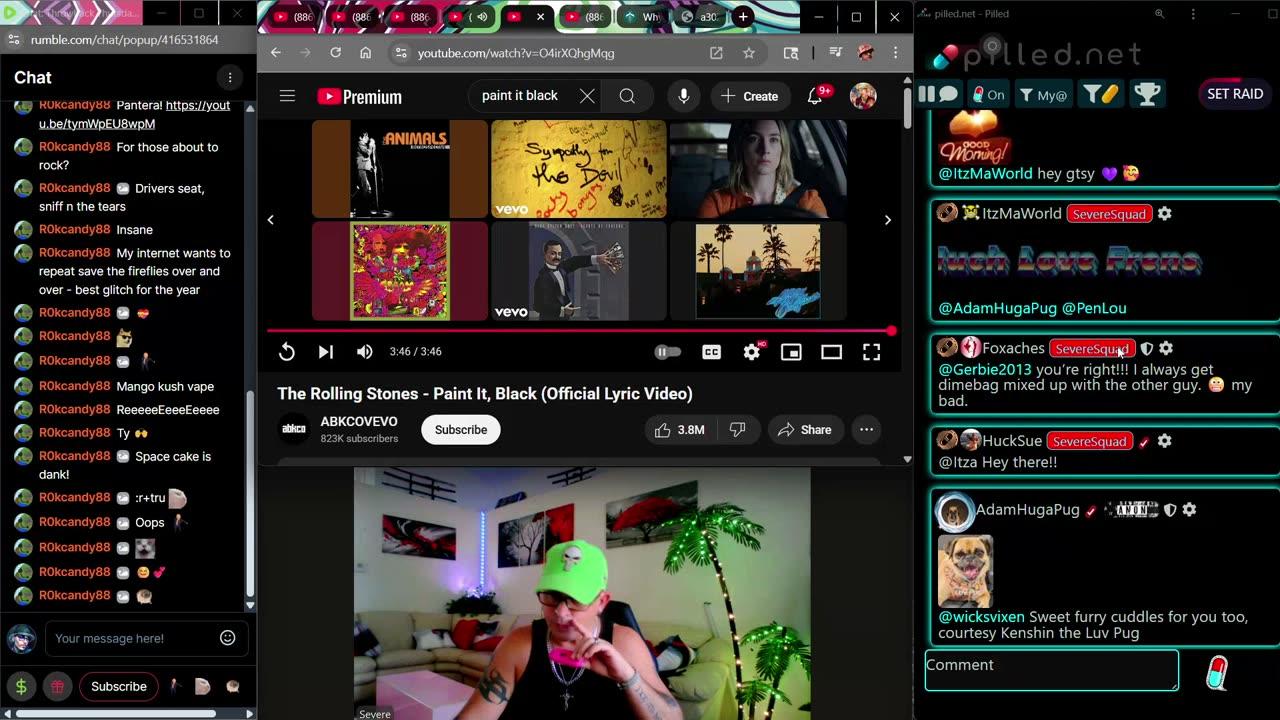
Task: Toggle the pill 'On' button in Pilled
Action: pos(988,94)
